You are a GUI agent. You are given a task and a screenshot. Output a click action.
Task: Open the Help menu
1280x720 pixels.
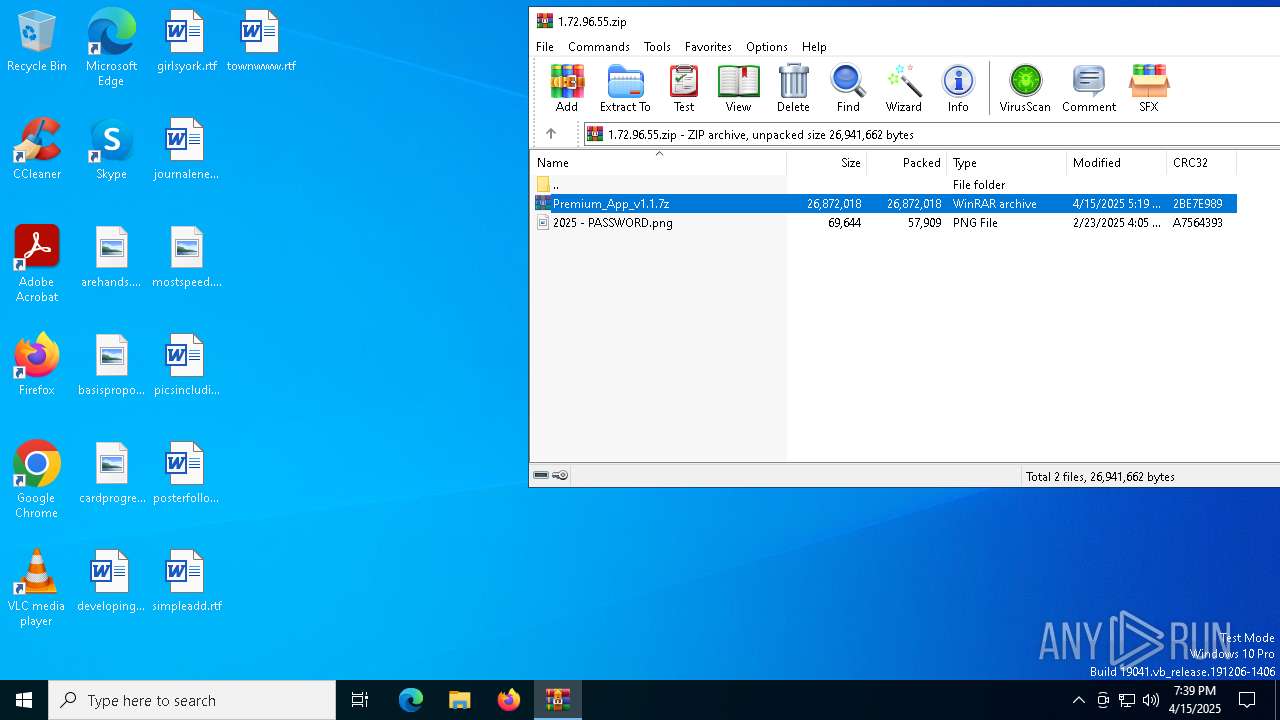click(814, 47)
